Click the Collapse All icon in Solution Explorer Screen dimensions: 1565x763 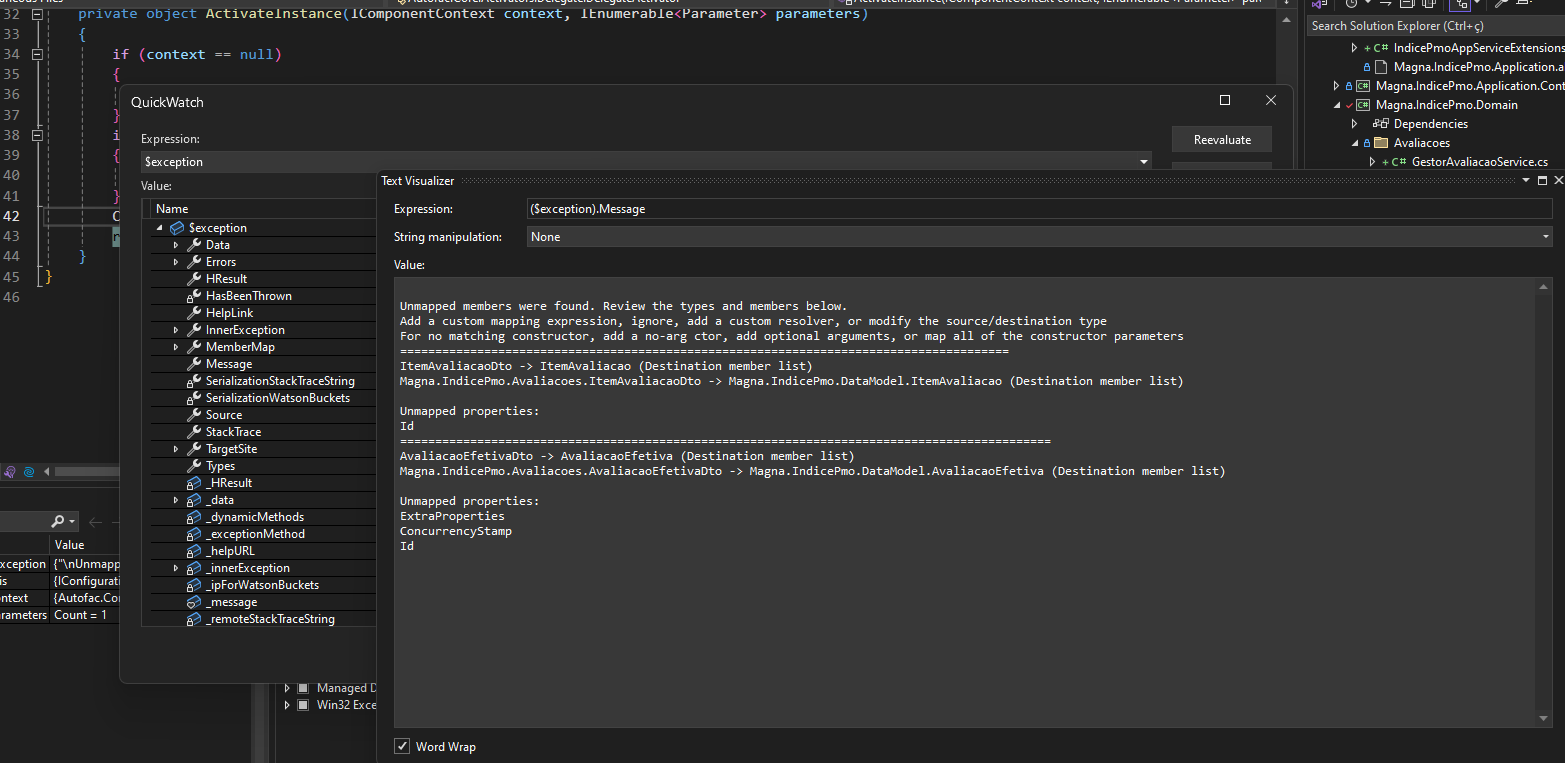click(1408, 5)
